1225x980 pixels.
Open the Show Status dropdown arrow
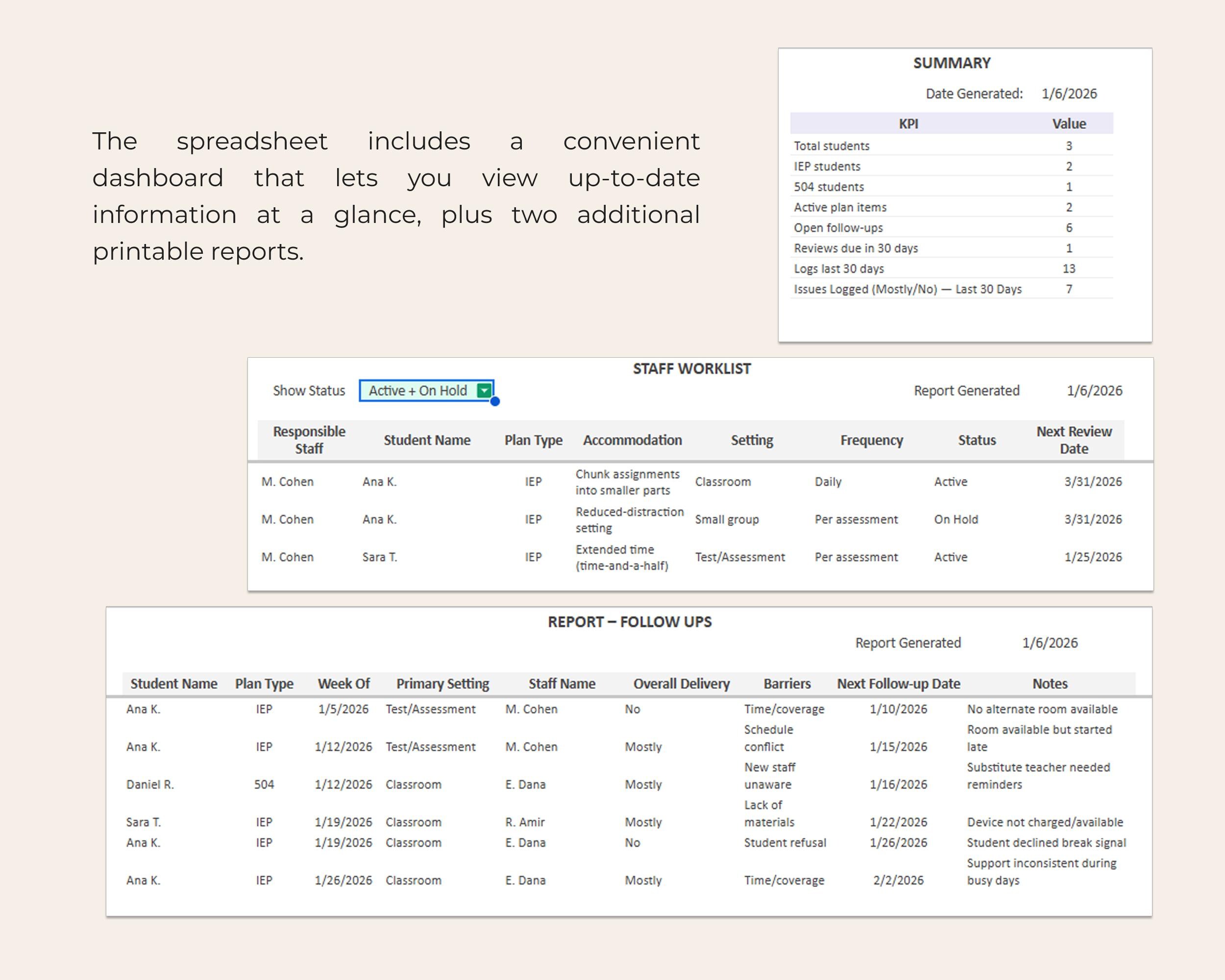click(x=484, y=391)
